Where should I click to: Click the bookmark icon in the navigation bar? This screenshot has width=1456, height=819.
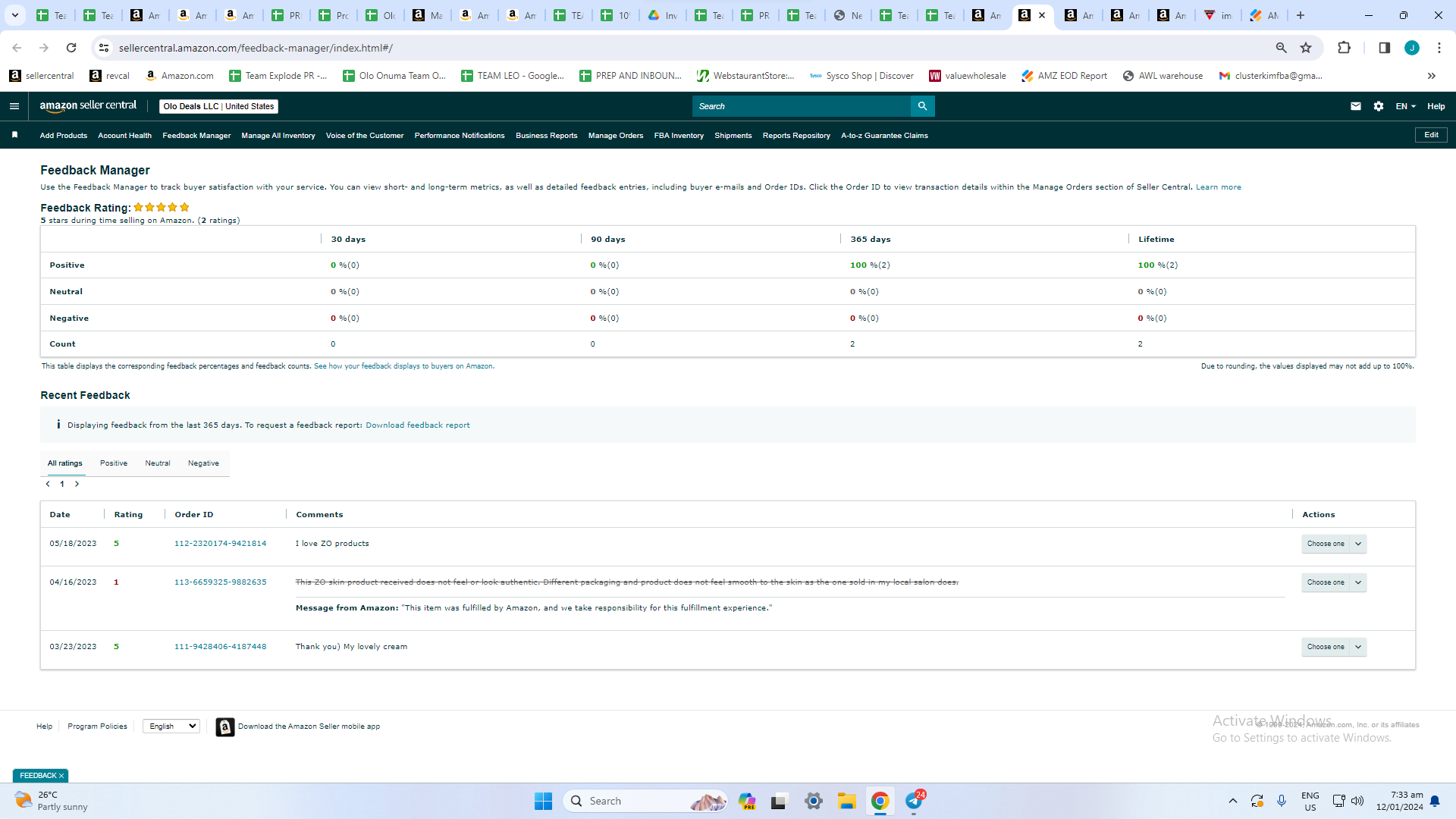(14, 135)
